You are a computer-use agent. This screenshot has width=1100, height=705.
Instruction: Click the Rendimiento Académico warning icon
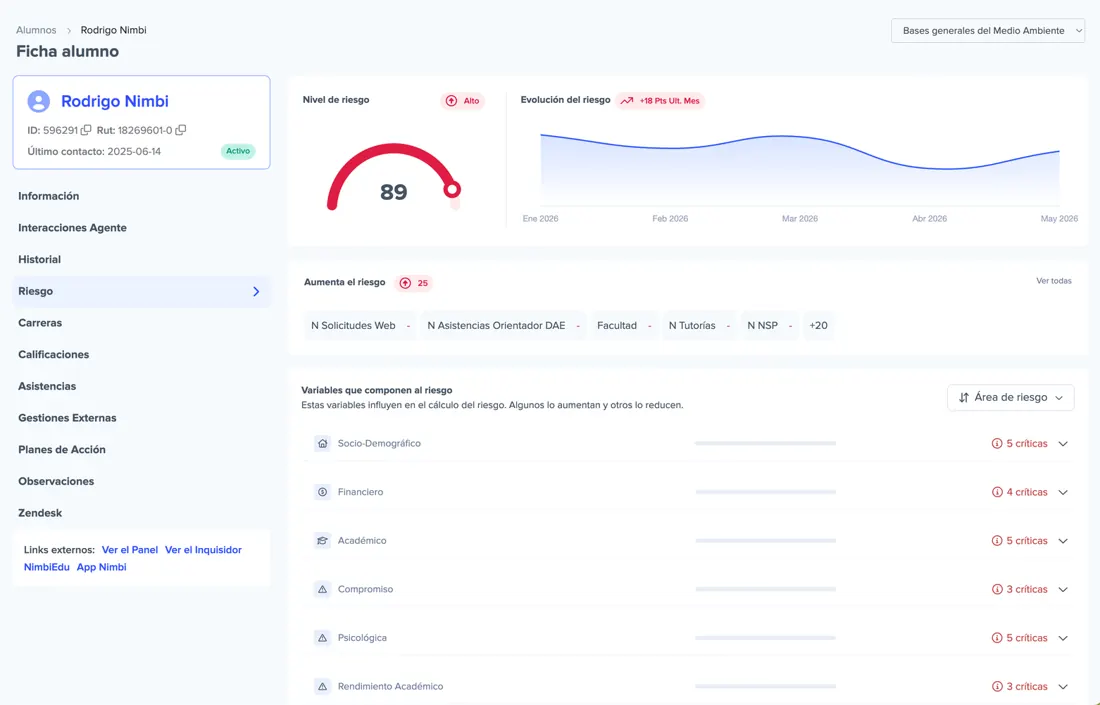(x=322, y=686)
